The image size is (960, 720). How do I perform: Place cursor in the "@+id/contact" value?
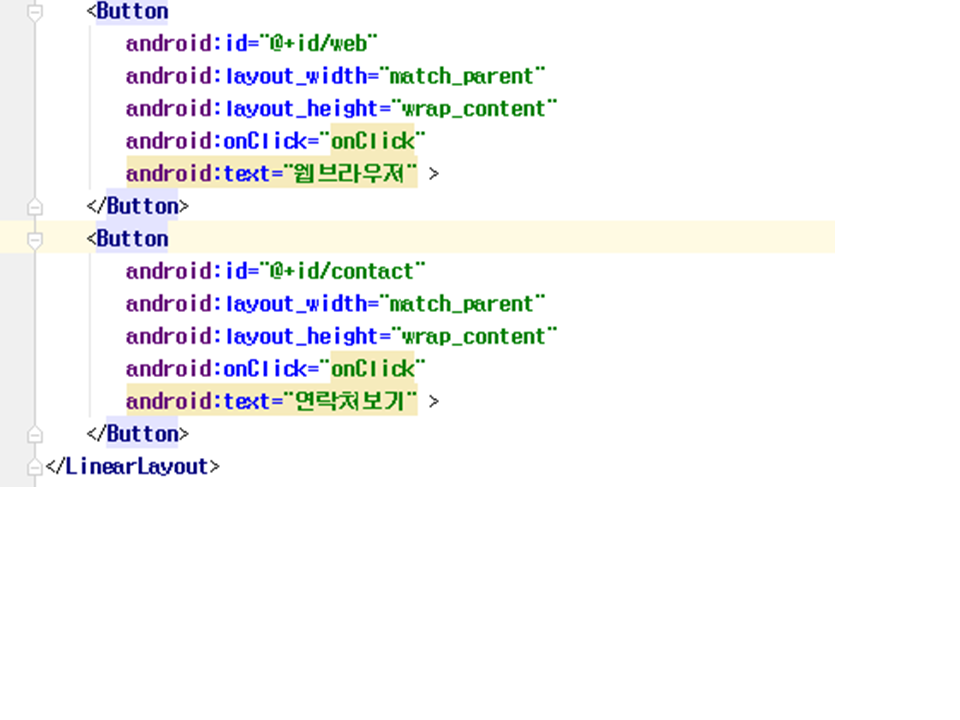coord(343,271)
